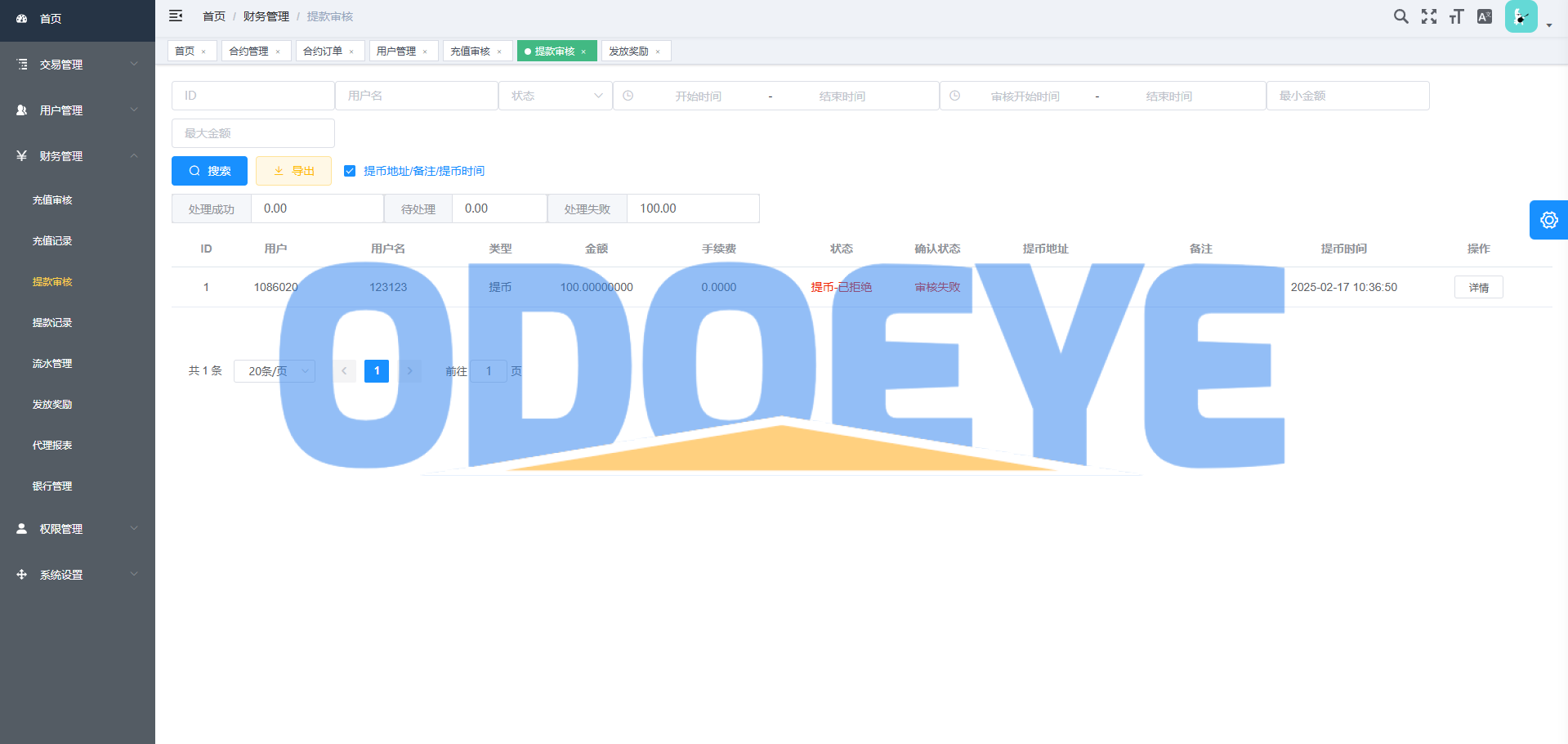The image size is (1568, 744).
Task: Expand 交易管理 sidebar menu
Action: click(78, 65)
